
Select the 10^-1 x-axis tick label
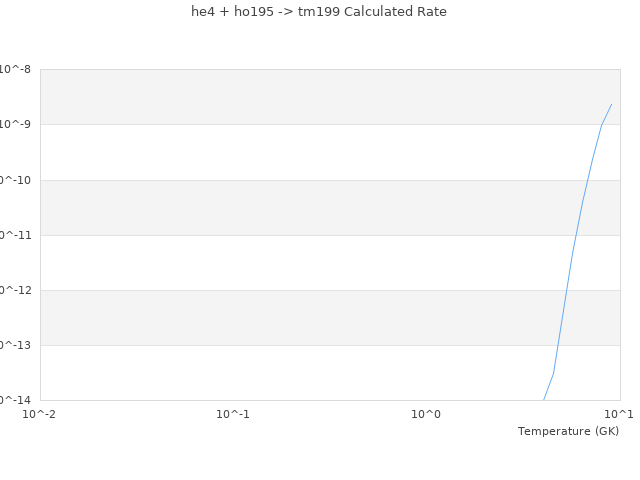(233, 414)
